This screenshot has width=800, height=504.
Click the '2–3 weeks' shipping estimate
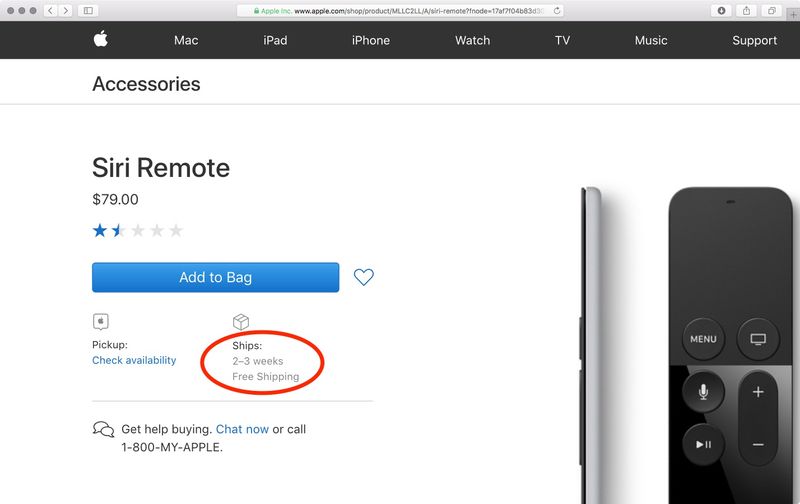point(258,361)
